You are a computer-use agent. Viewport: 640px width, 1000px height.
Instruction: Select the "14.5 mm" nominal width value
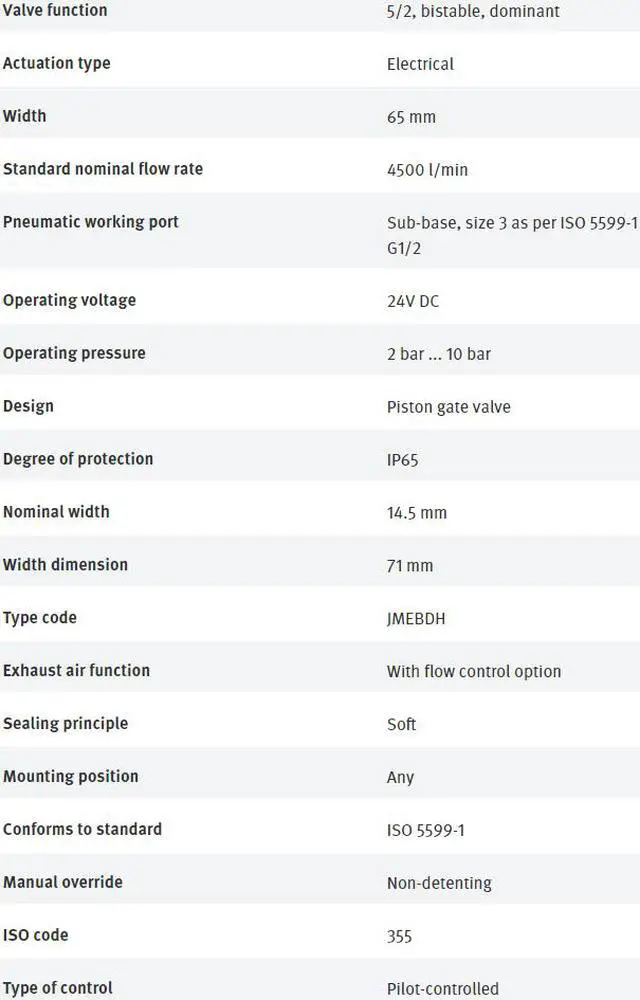pos(417,513)
